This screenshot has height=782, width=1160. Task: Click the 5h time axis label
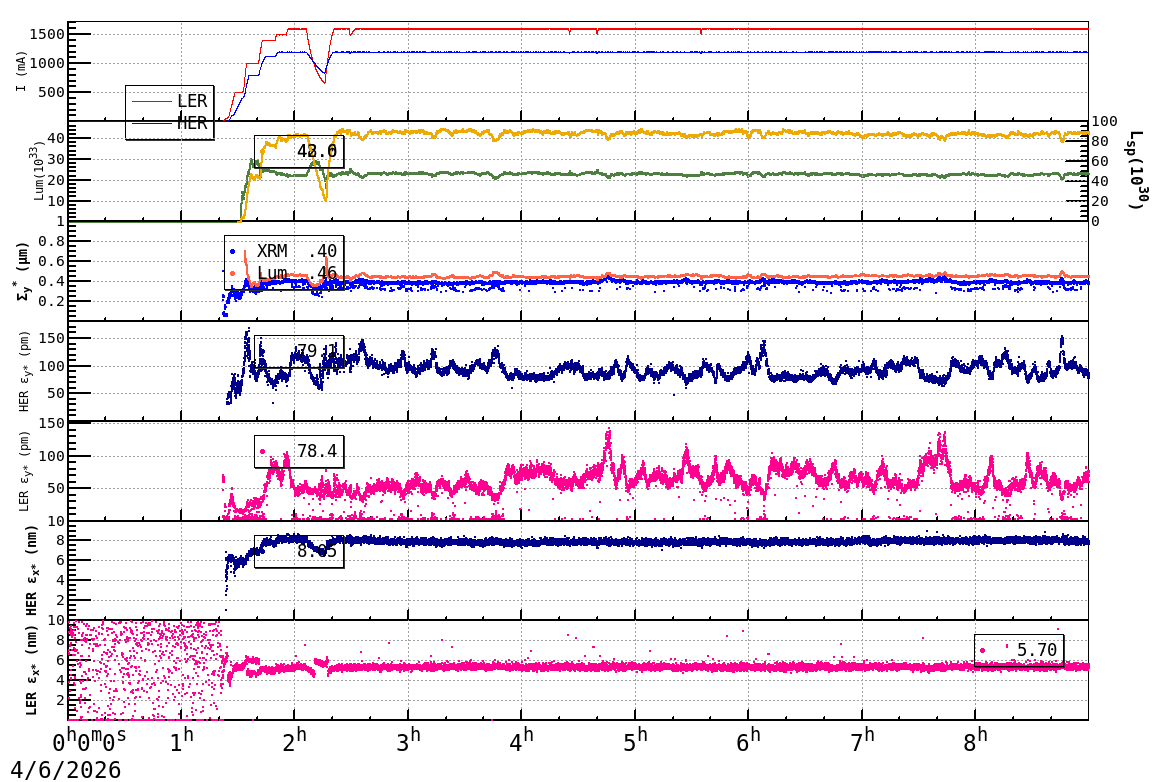635,739
